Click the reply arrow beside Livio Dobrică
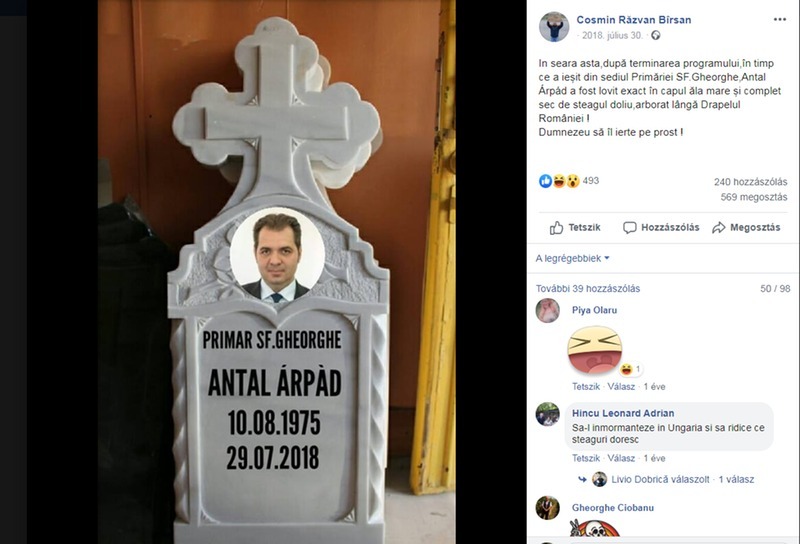Viewport: 800px width, 544px height. 582,479
